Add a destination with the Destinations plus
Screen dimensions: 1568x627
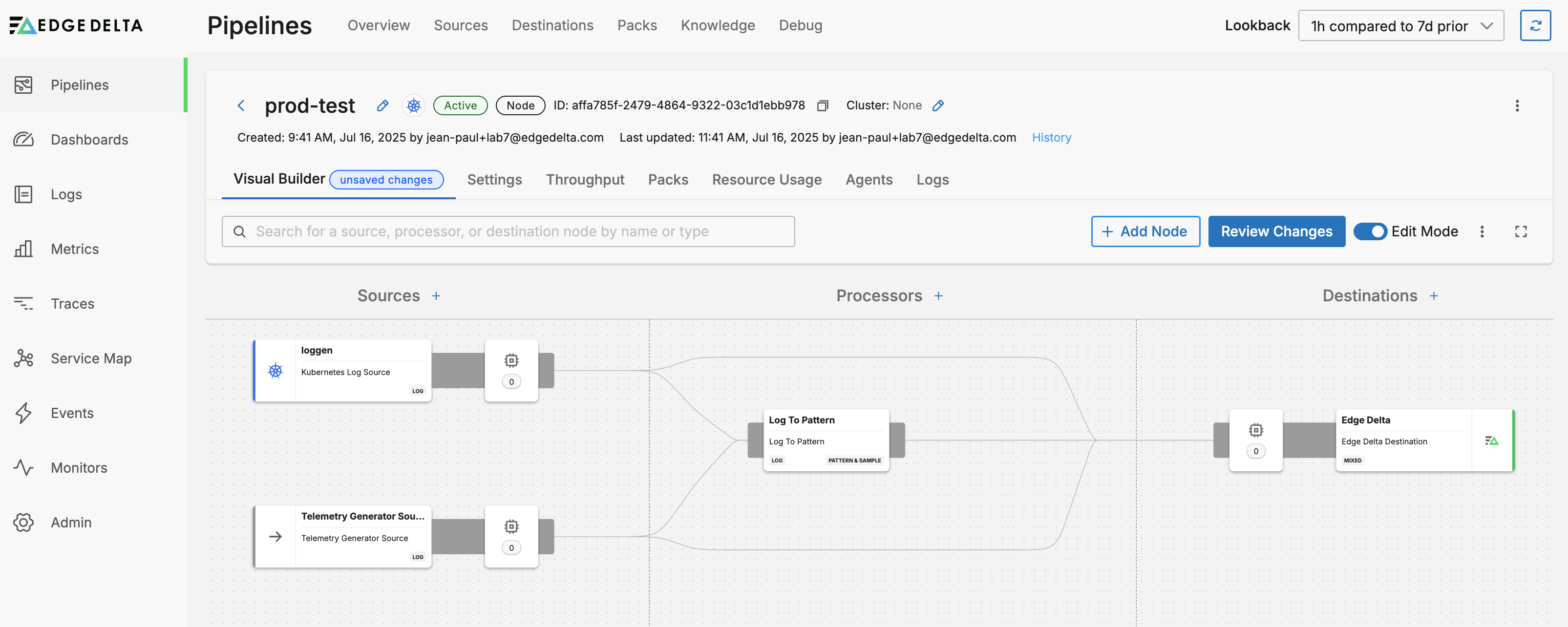[1434, 296]
